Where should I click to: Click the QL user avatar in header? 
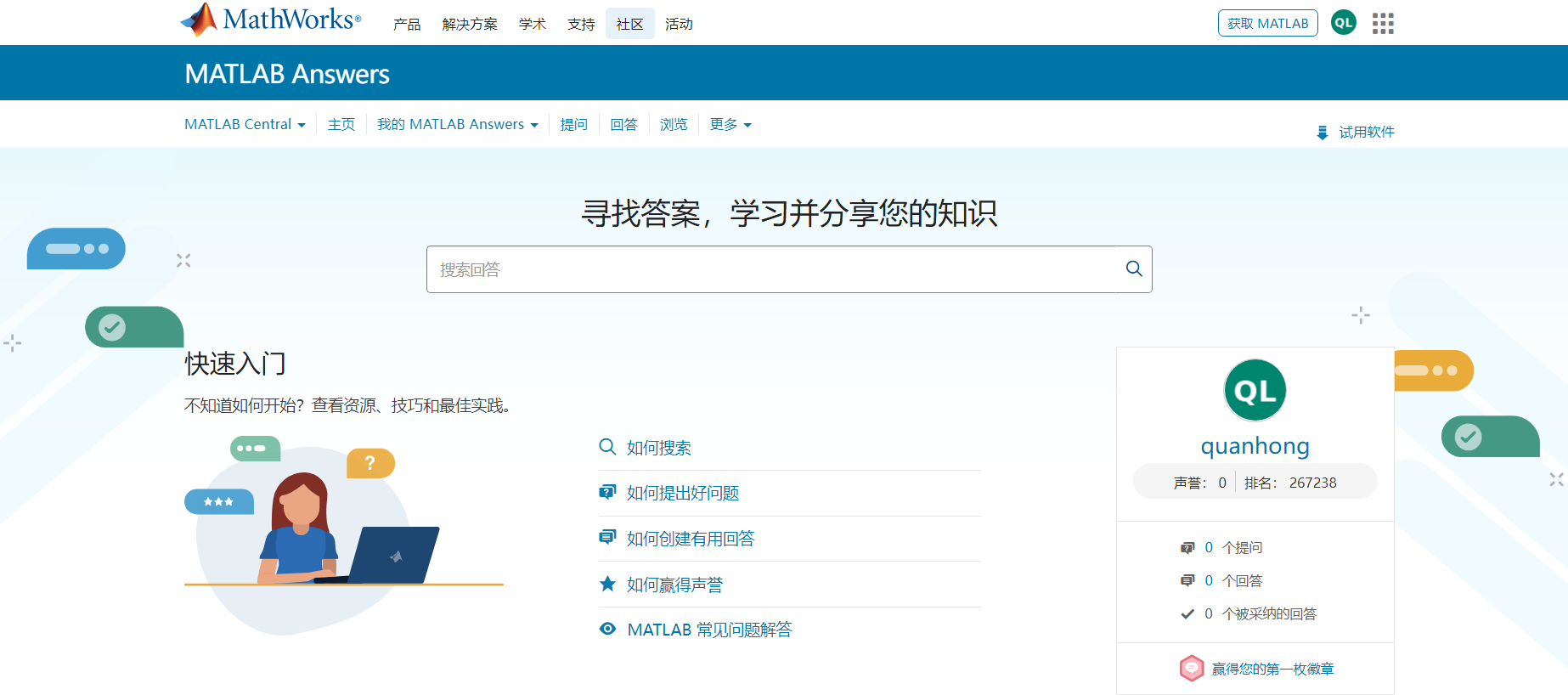1343,23
